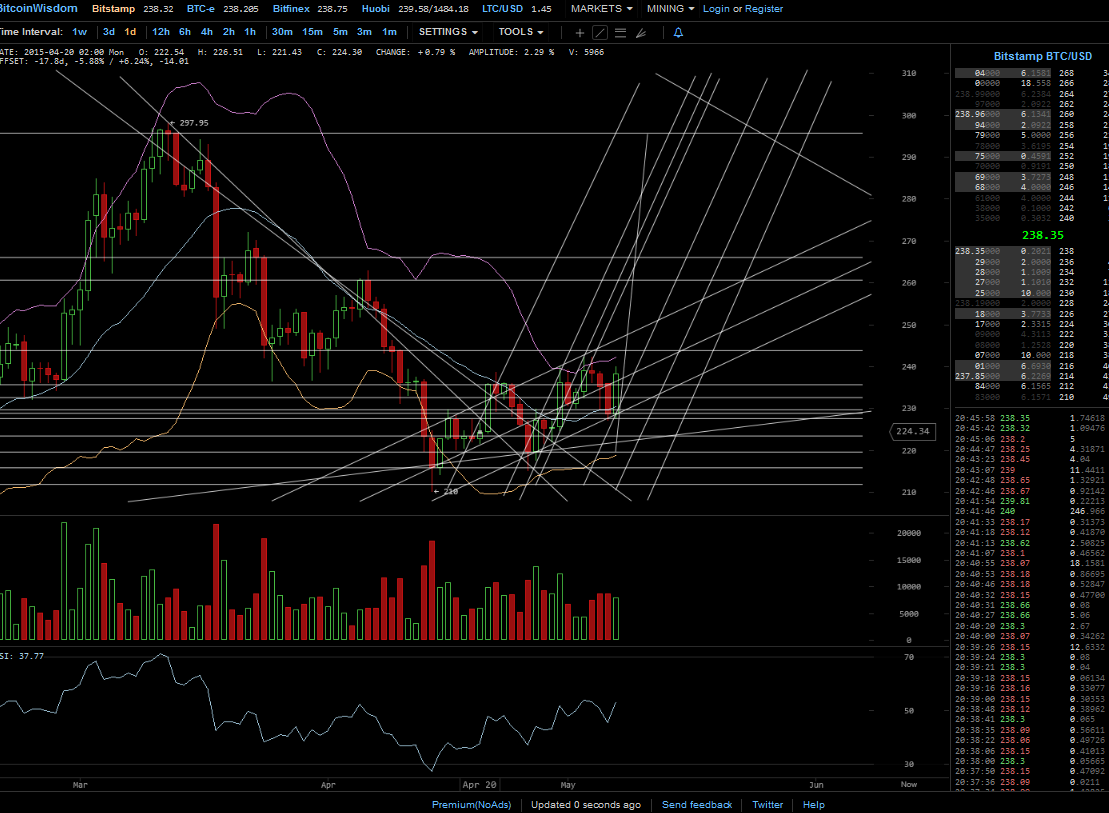1109x813 pixels.
Task: Open the MINING dropdown menu
Action: (670, 8)
